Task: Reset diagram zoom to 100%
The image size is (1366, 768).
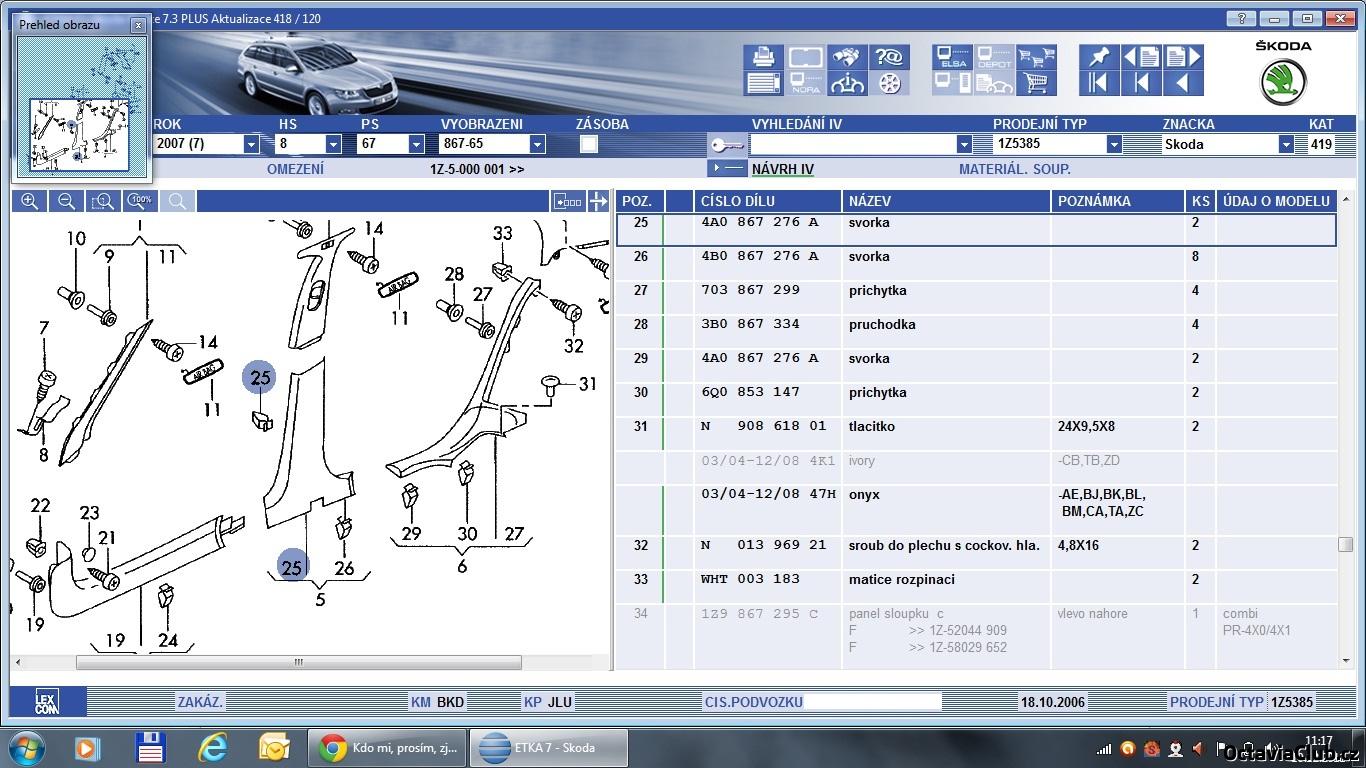Action: click(140, 201)
